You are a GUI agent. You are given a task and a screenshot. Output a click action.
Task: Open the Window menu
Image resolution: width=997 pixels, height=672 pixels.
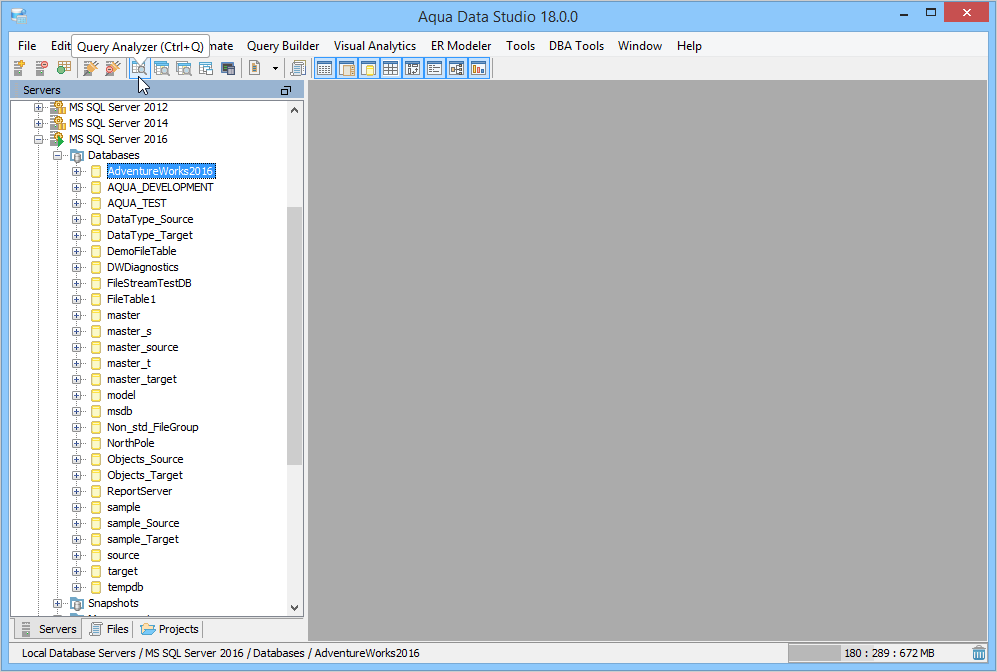coord(640,46)
